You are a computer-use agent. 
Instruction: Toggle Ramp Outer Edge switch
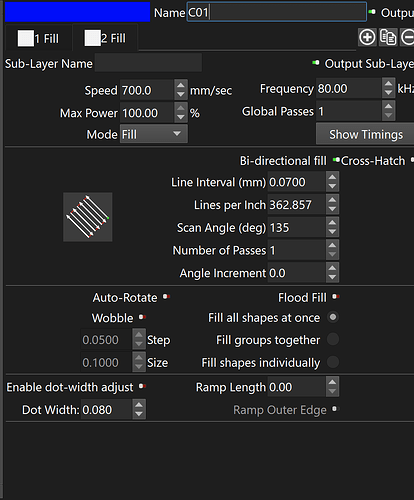click(x=334, y=409)
